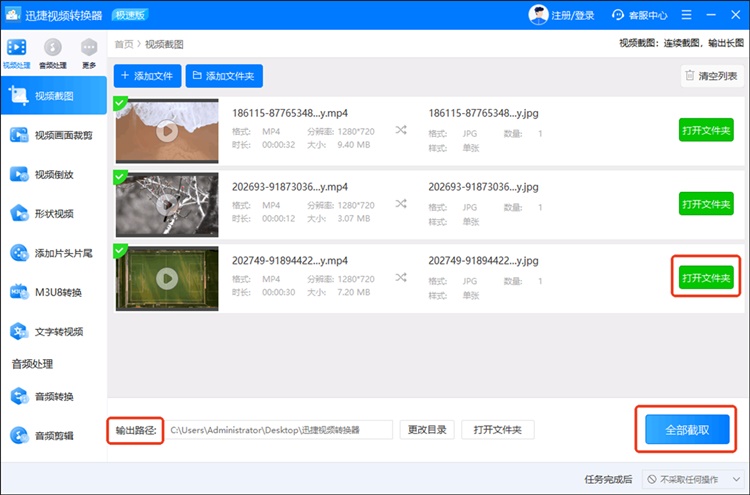Click 打开文件夹 next to output path

tap(497, 429)
